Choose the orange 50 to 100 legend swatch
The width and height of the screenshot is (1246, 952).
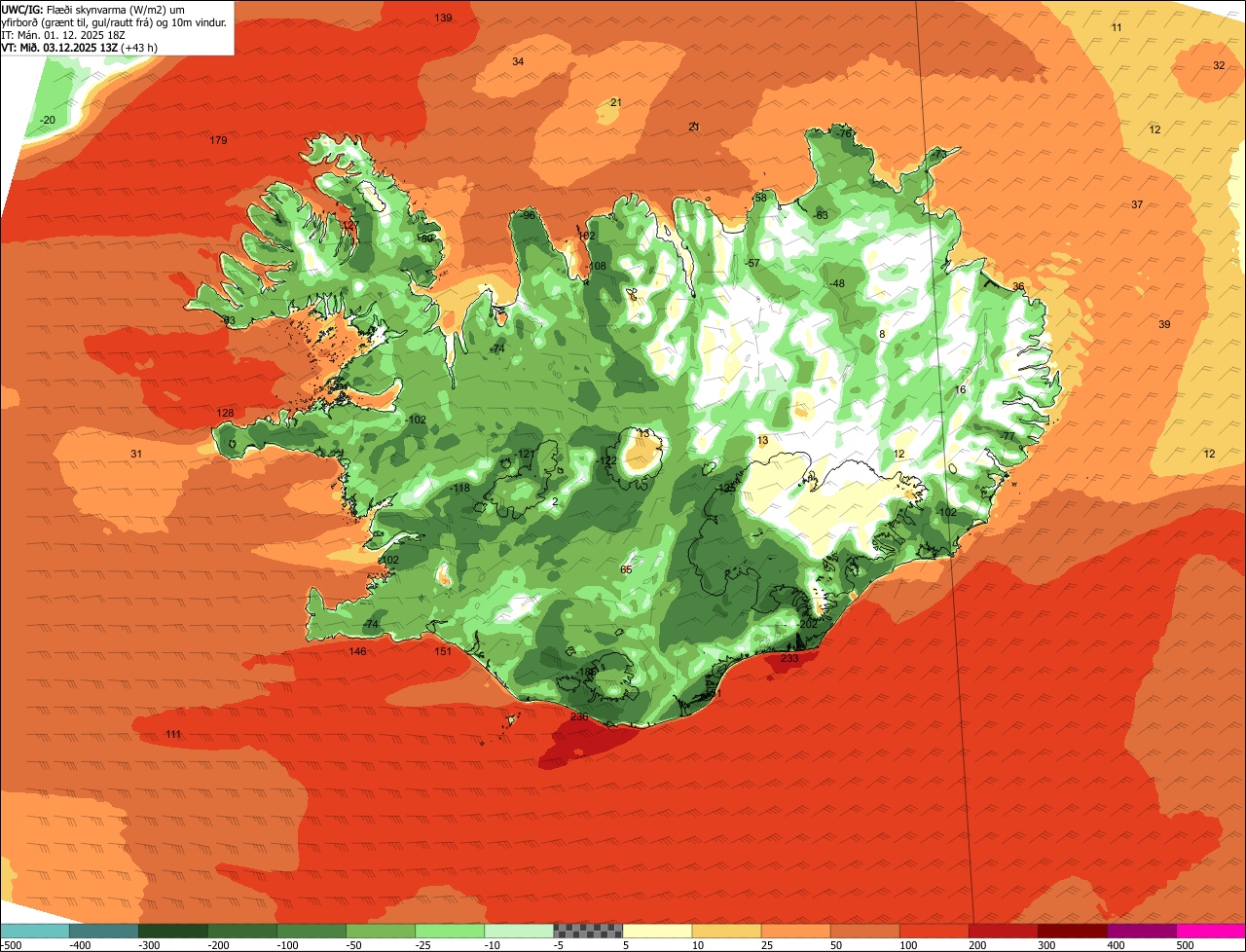[x=864, y=931]
